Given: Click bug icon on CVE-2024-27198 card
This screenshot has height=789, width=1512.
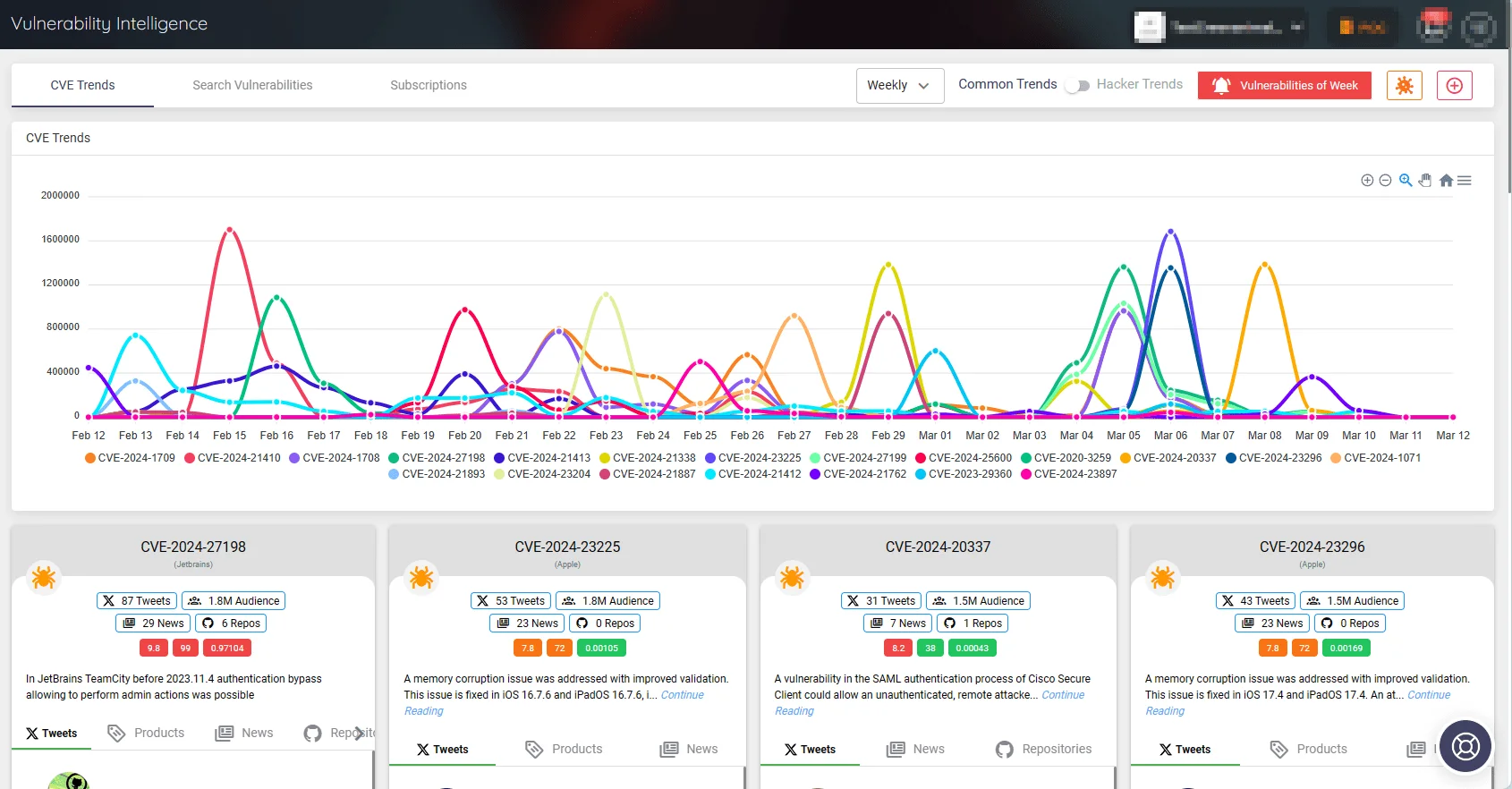Looking at the screenshot, I should point(44,577).
